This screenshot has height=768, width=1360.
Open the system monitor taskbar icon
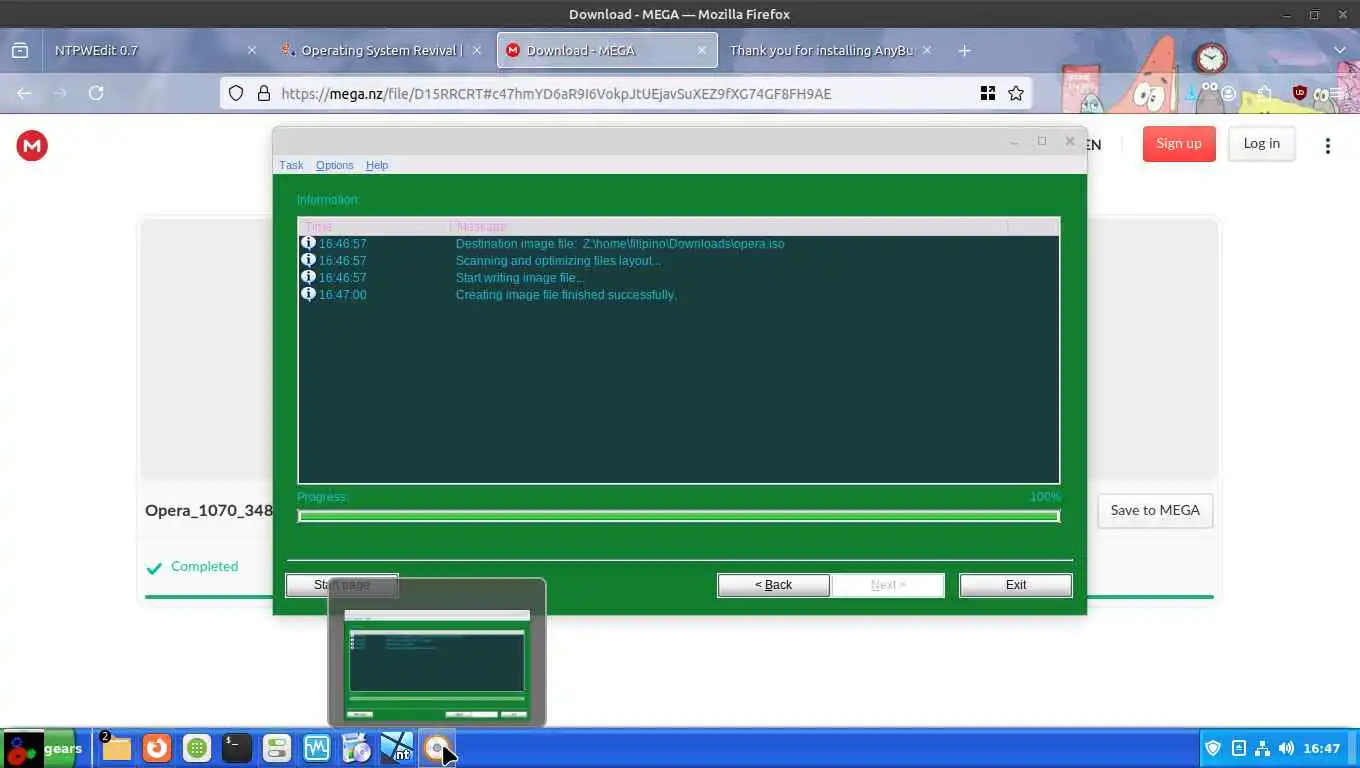click(x=317, y=748)
